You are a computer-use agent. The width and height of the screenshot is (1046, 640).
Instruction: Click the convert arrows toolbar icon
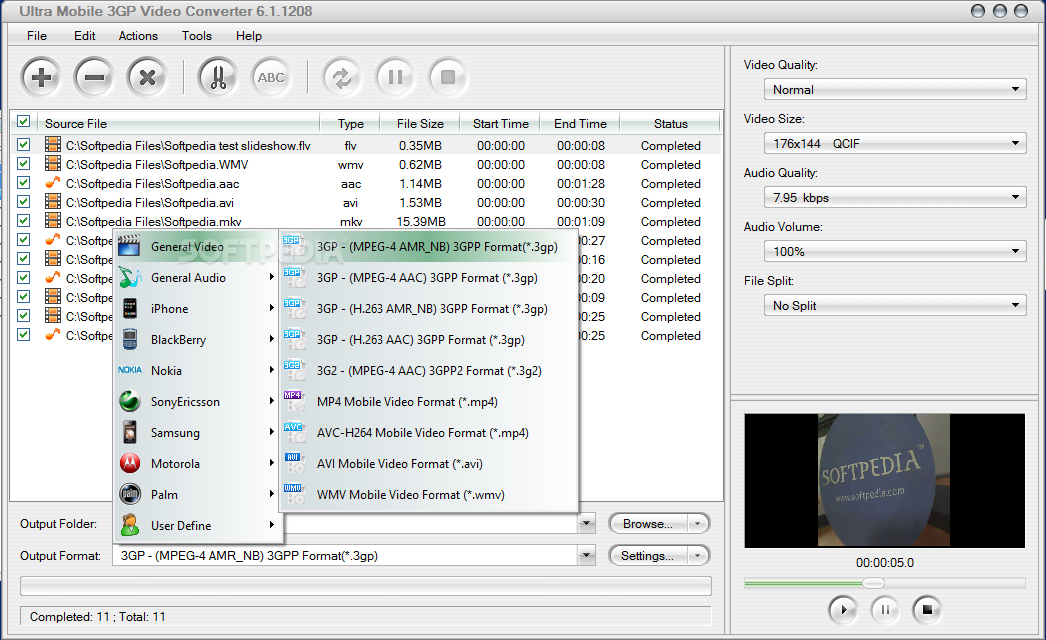coord(342,77)
